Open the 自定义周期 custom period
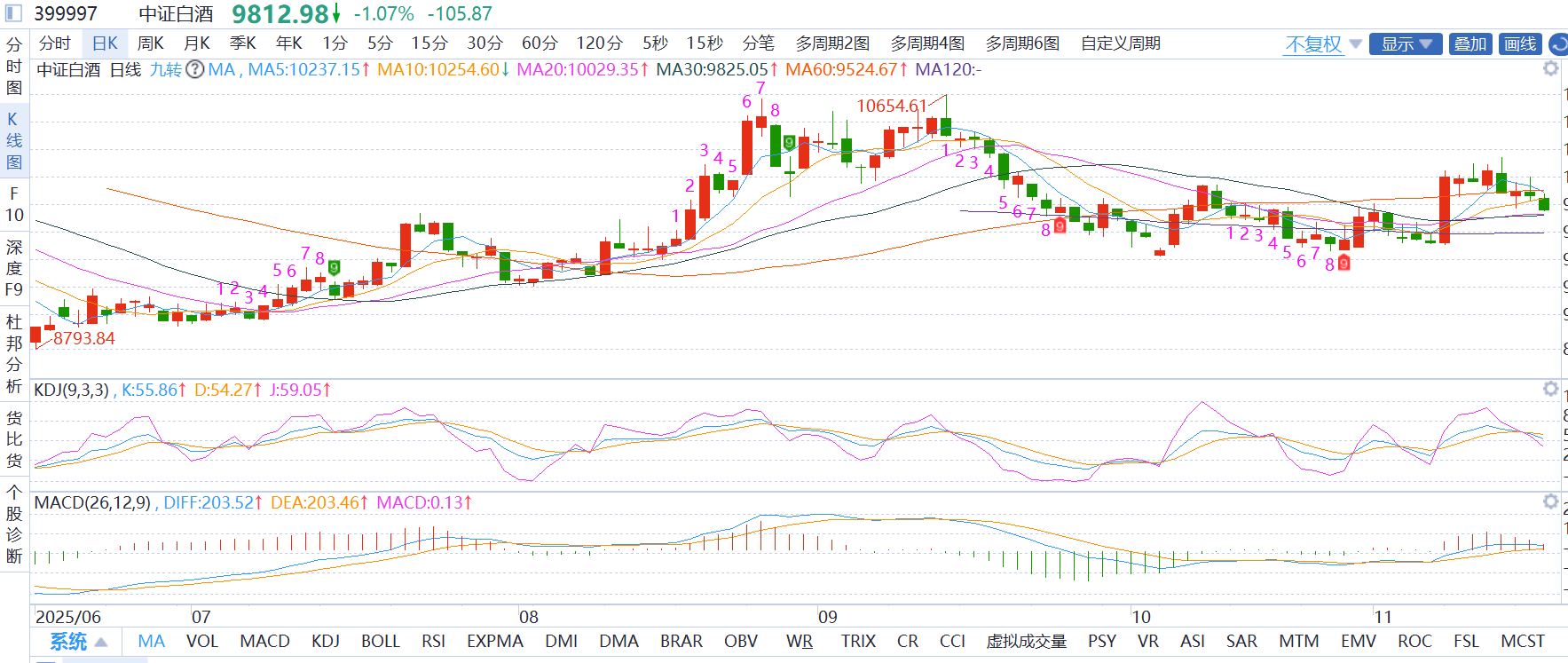Screen dimensions: 1568x663 pos(1121,43)
